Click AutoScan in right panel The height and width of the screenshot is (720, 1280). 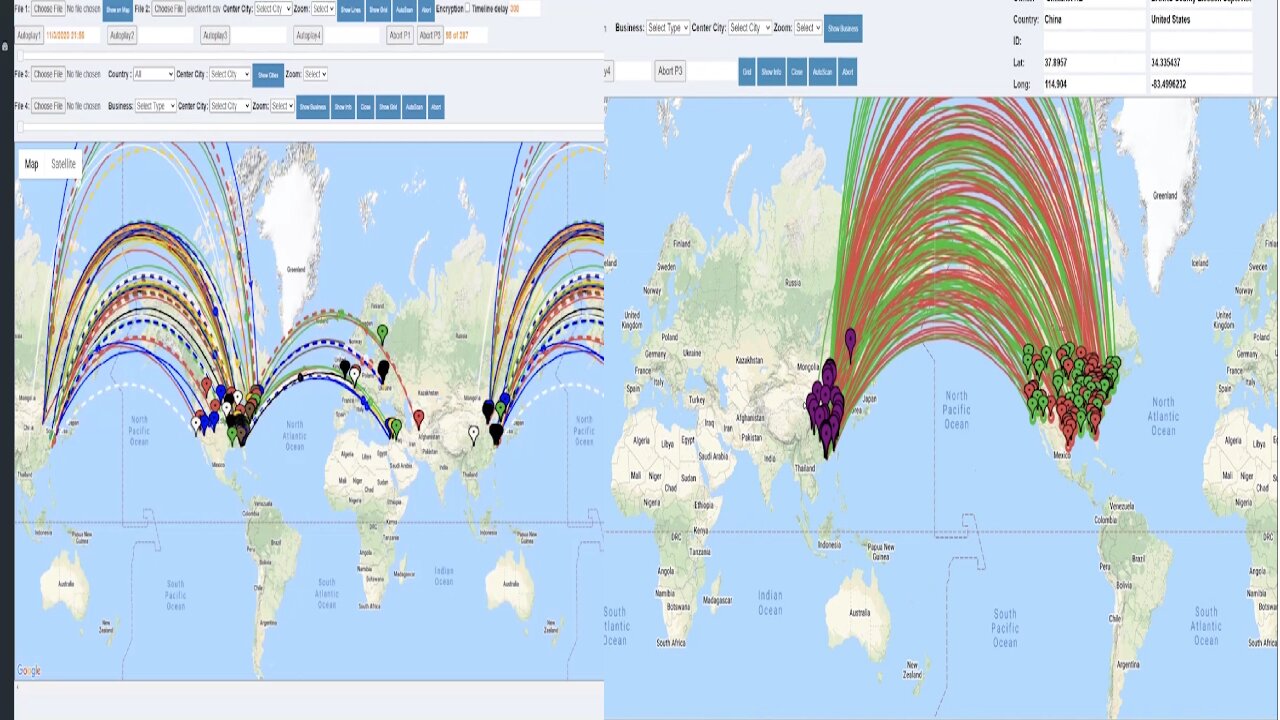click(822, 72)
